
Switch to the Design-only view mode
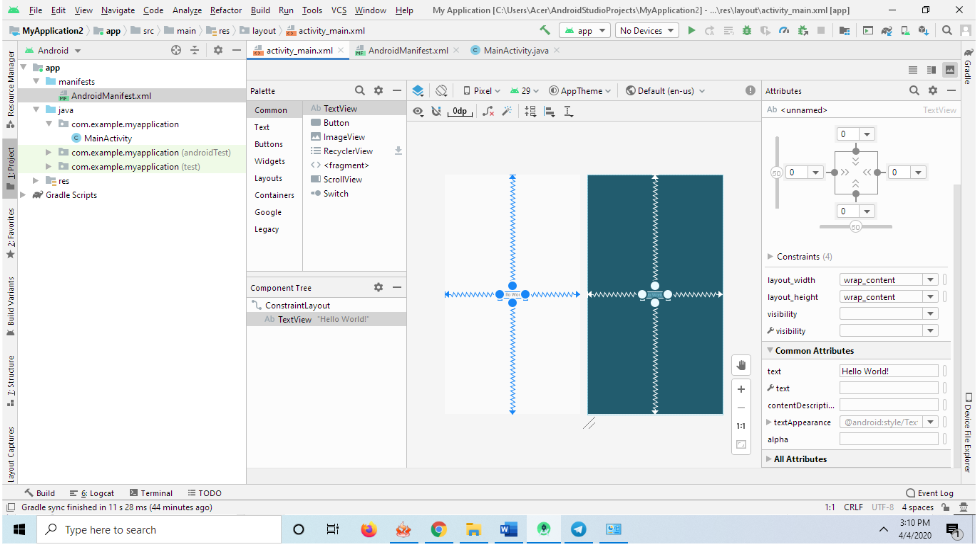click(949, 70)
